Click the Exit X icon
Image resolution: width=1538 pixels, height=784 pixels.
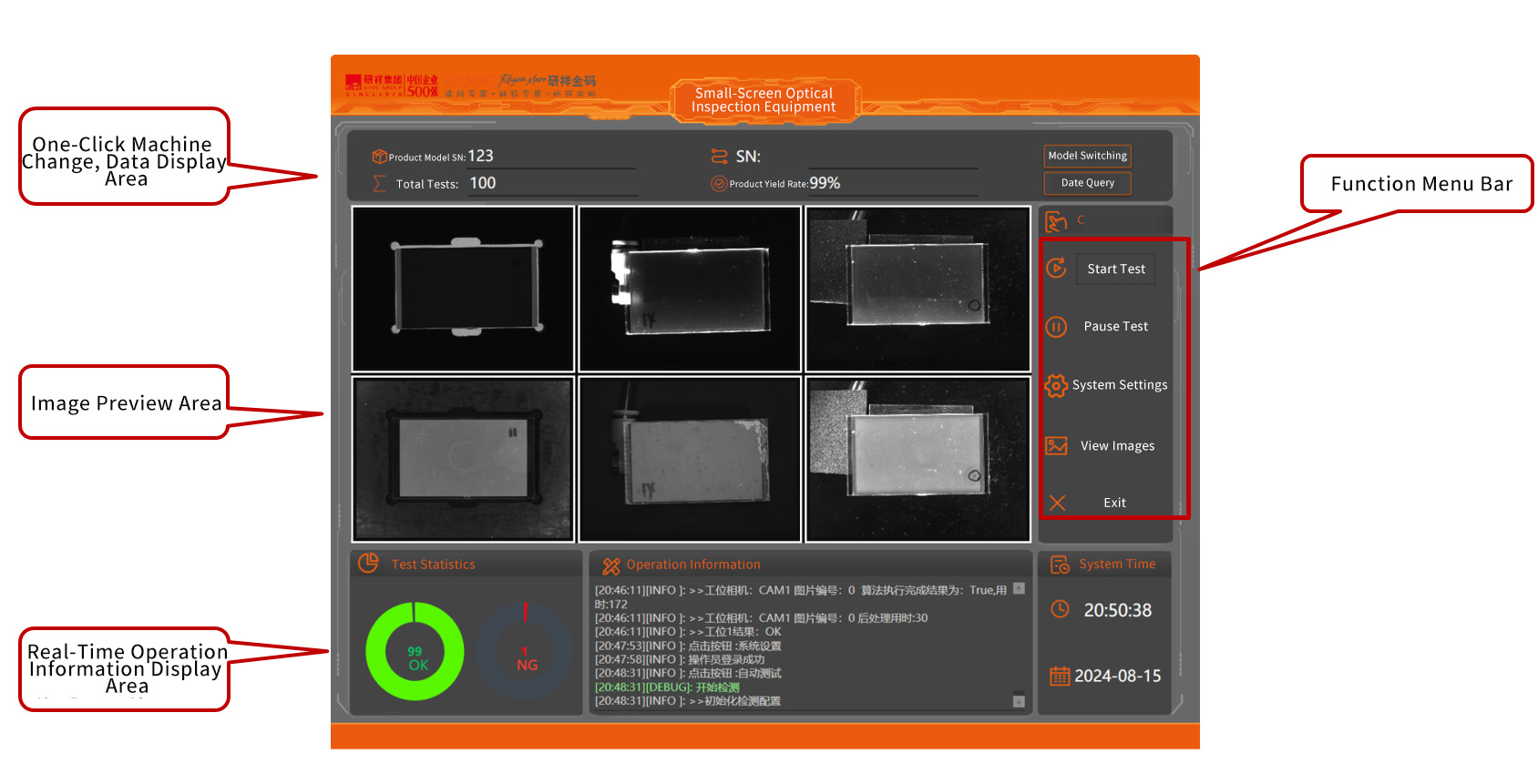coord(1057,503)
